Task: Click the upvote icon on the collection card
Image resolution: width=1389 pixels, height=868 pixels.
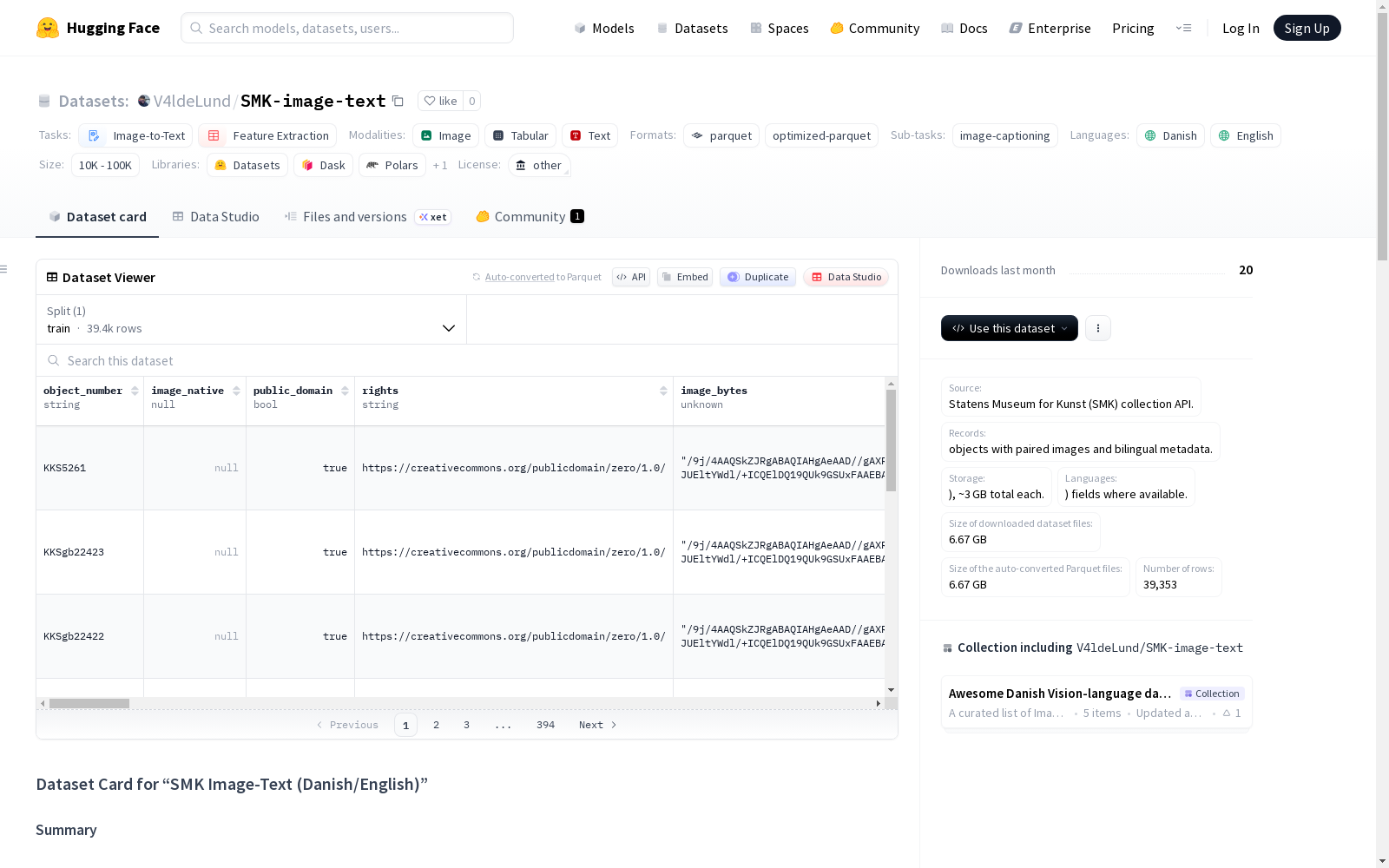Action: pos(1227,713)
